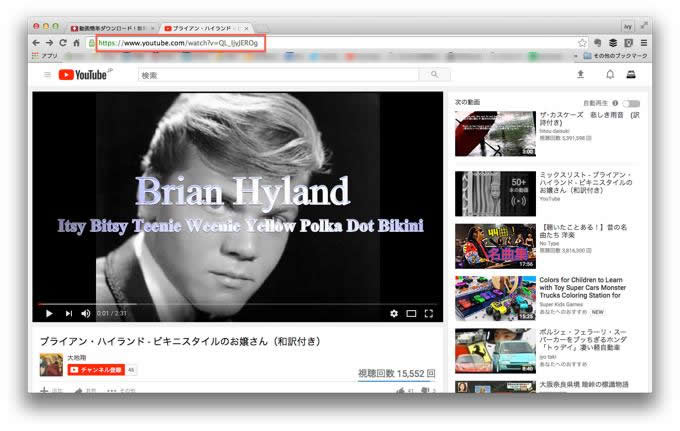Open YouTube notifications bell

(609, 75)
